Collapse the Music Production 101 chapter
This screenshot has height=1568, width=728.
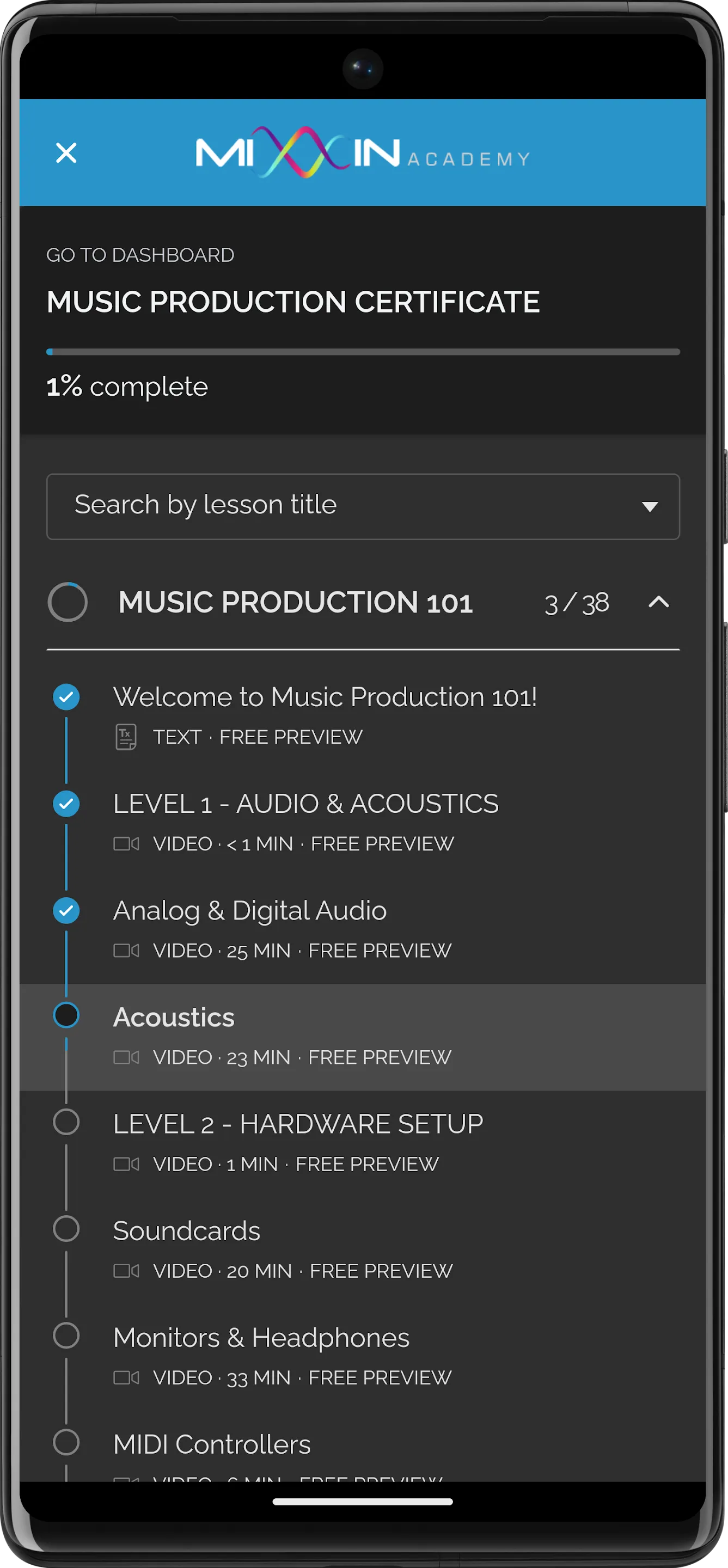pyautogui.click(x=659, y=602)
